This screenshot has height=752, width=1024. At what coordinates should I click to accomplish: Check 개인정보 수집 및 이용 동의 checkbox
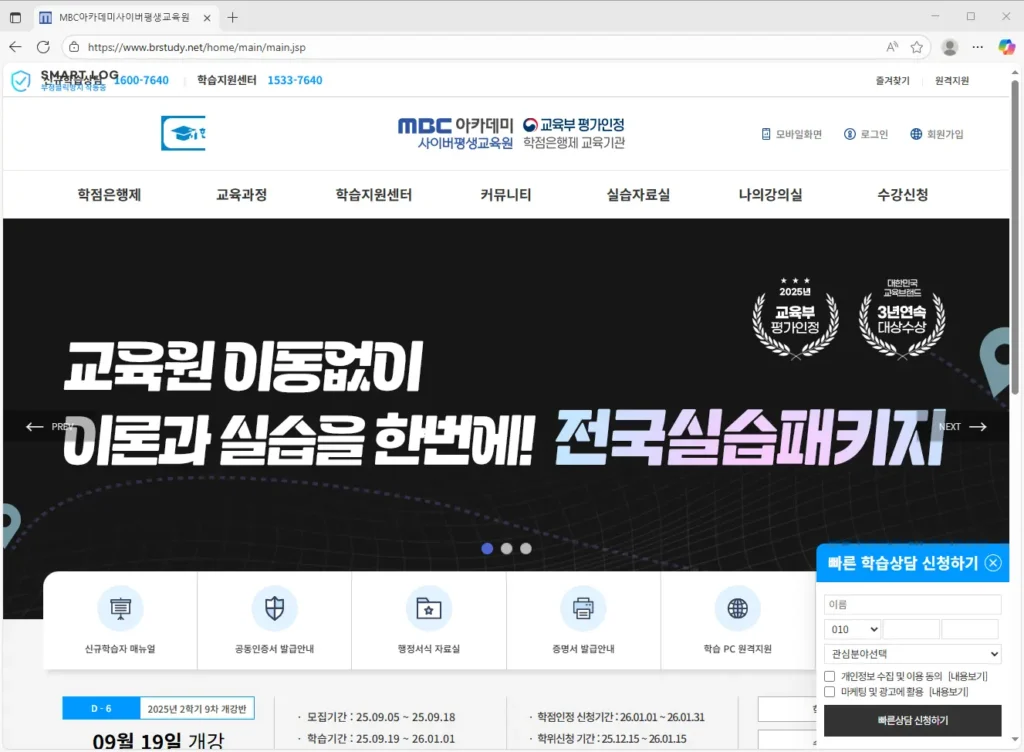point(829,676)
